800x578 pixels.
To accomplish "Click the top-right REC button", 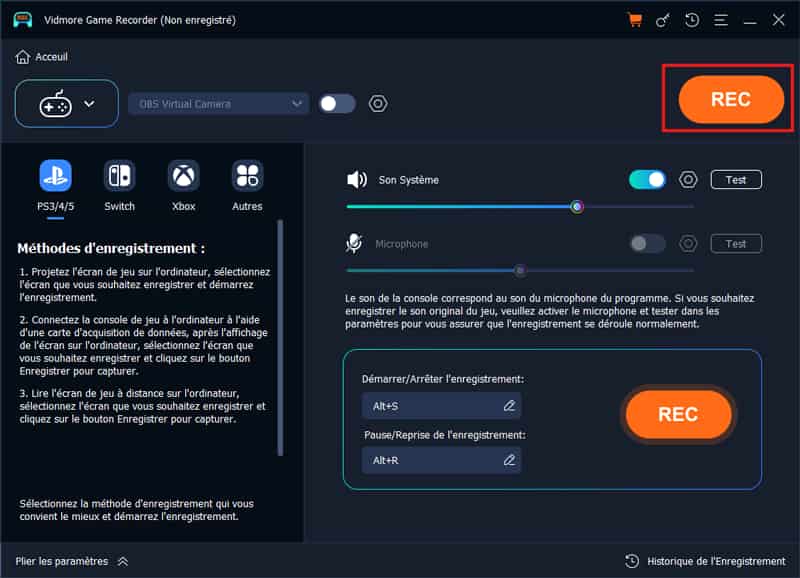I will click(x=730, y=100).
